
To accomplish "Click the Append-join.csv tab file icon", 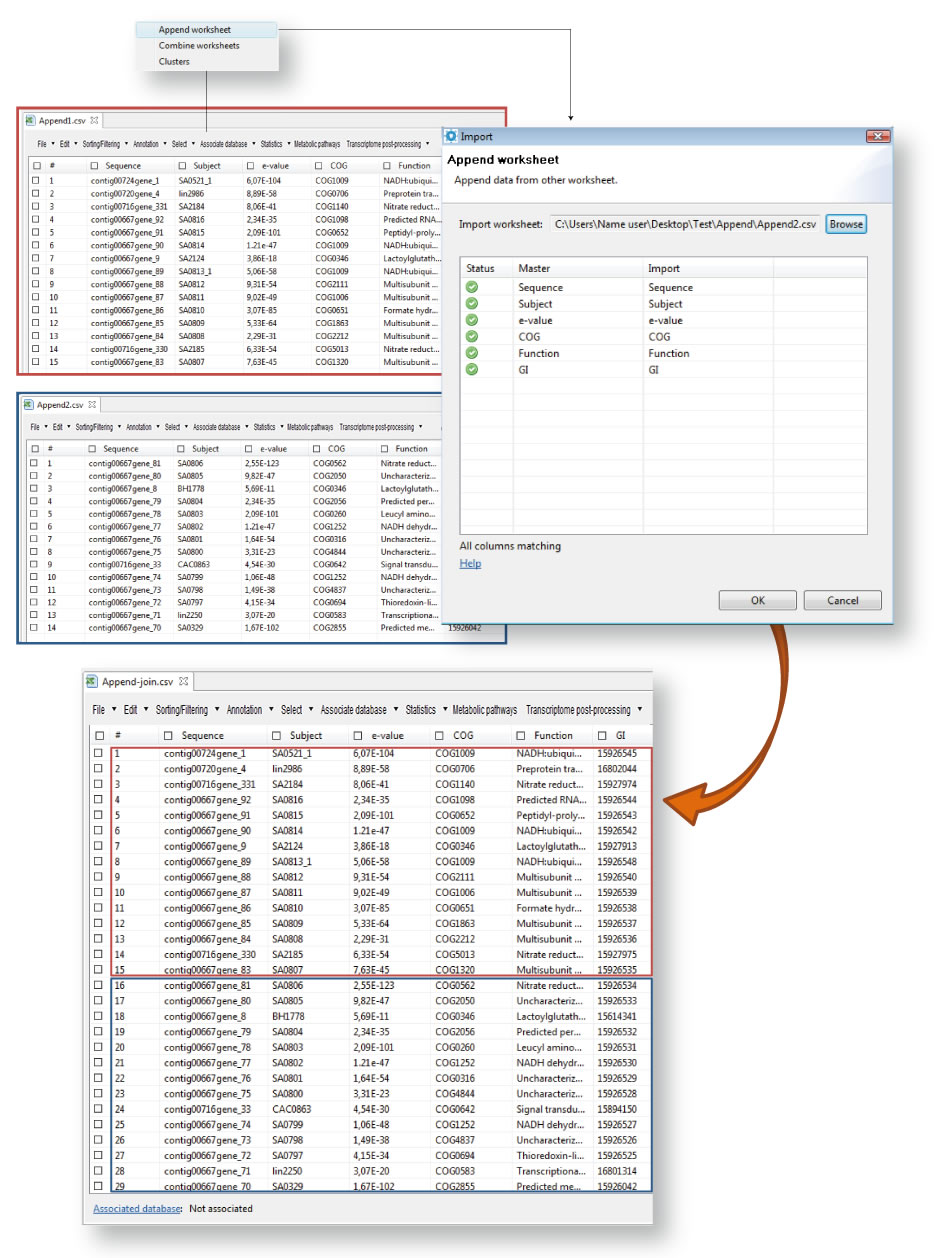I will (x=91, y=682).
